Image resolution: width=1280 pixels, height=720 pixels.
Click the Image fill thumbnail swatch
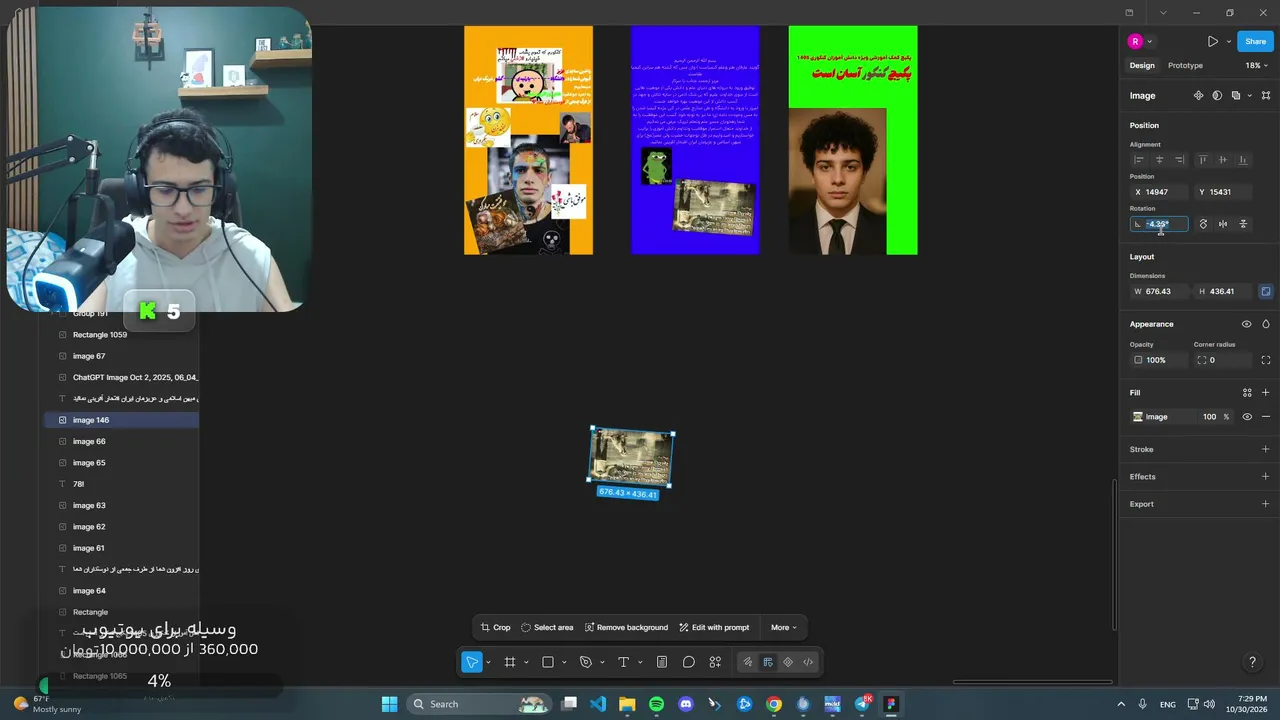1138,417
